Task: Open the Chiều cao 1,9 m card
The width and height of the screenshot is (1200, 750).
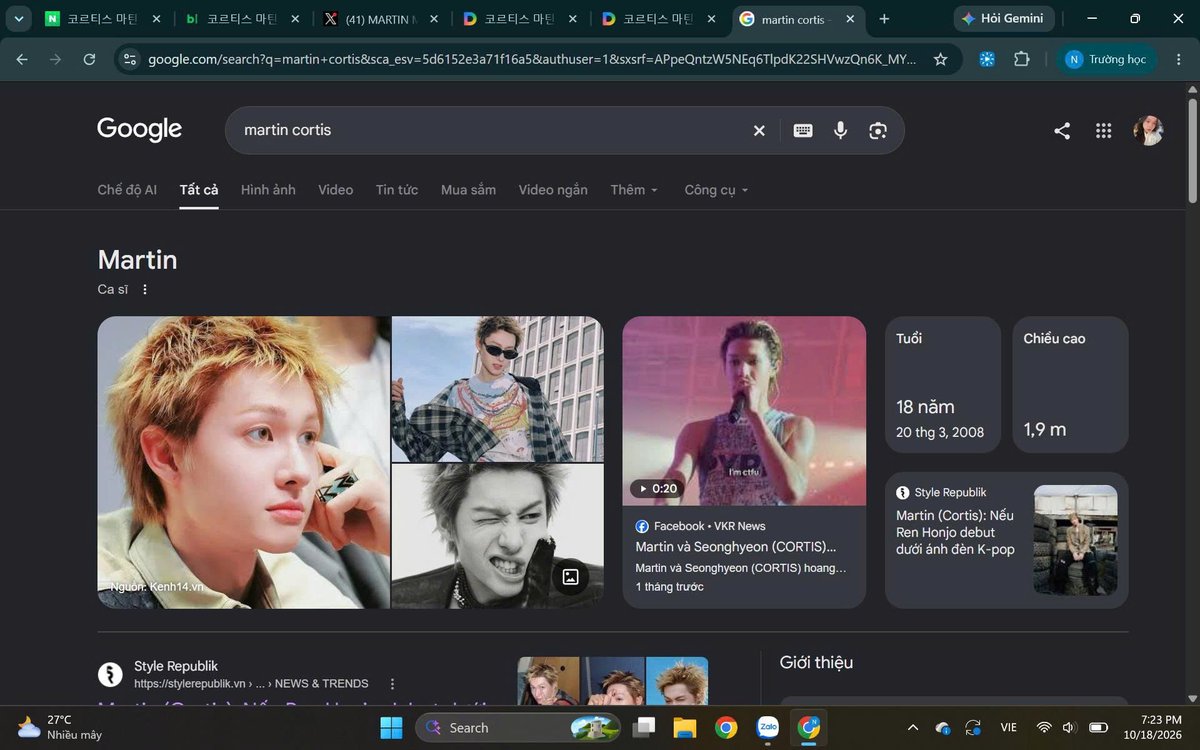Action: [x=1071, y=385]
